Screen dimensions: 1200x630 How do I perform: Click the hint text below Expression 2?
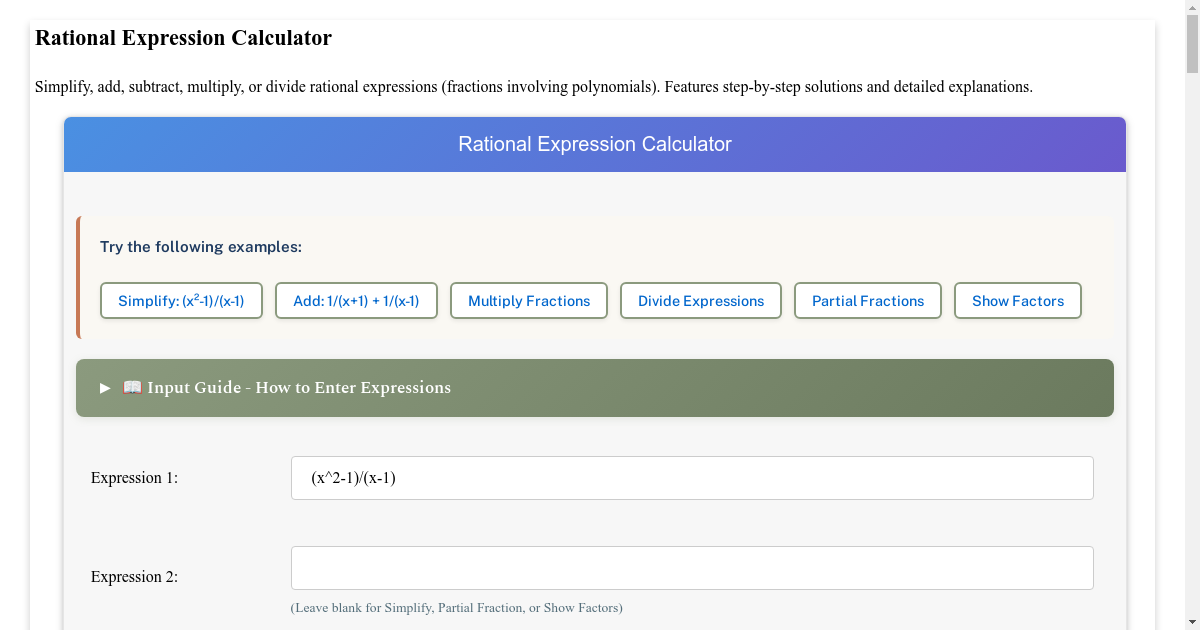pyautogui.click(x=456, y=607)
